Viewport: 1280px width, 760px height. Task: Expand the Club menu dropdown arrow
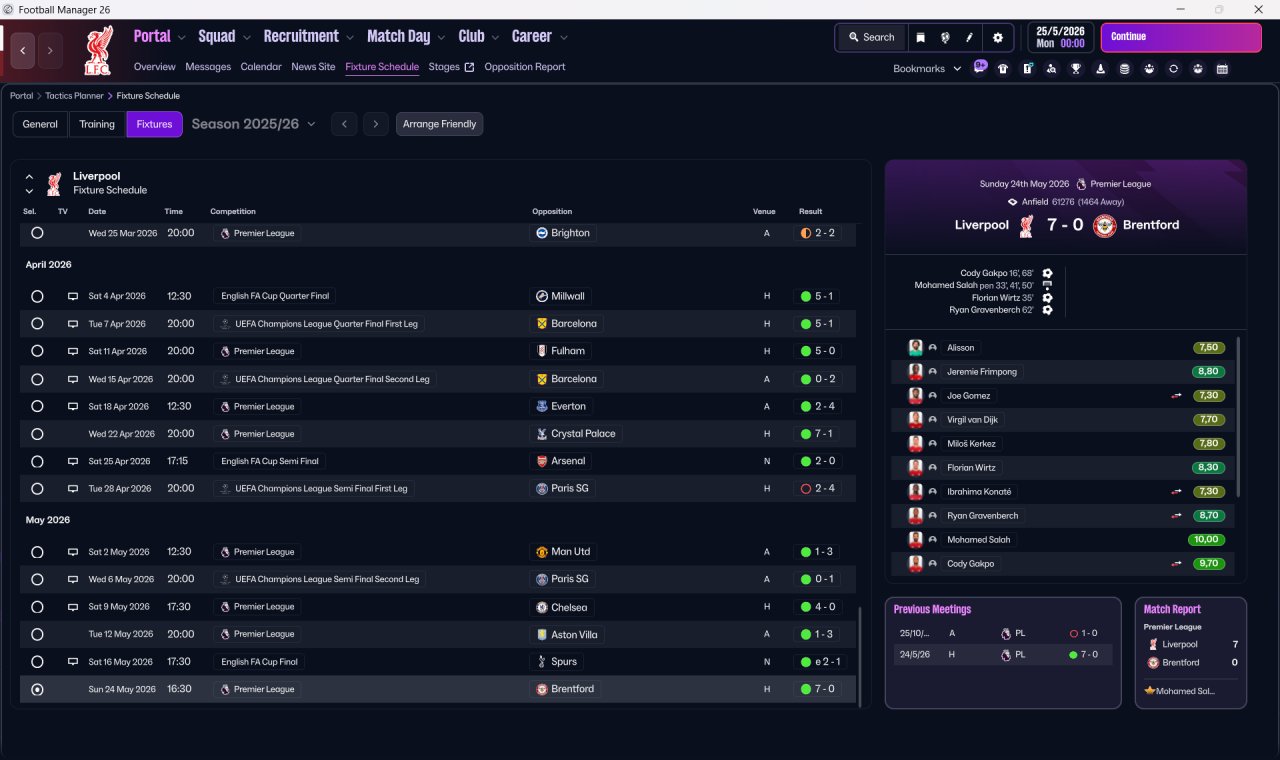coord(495,38)
